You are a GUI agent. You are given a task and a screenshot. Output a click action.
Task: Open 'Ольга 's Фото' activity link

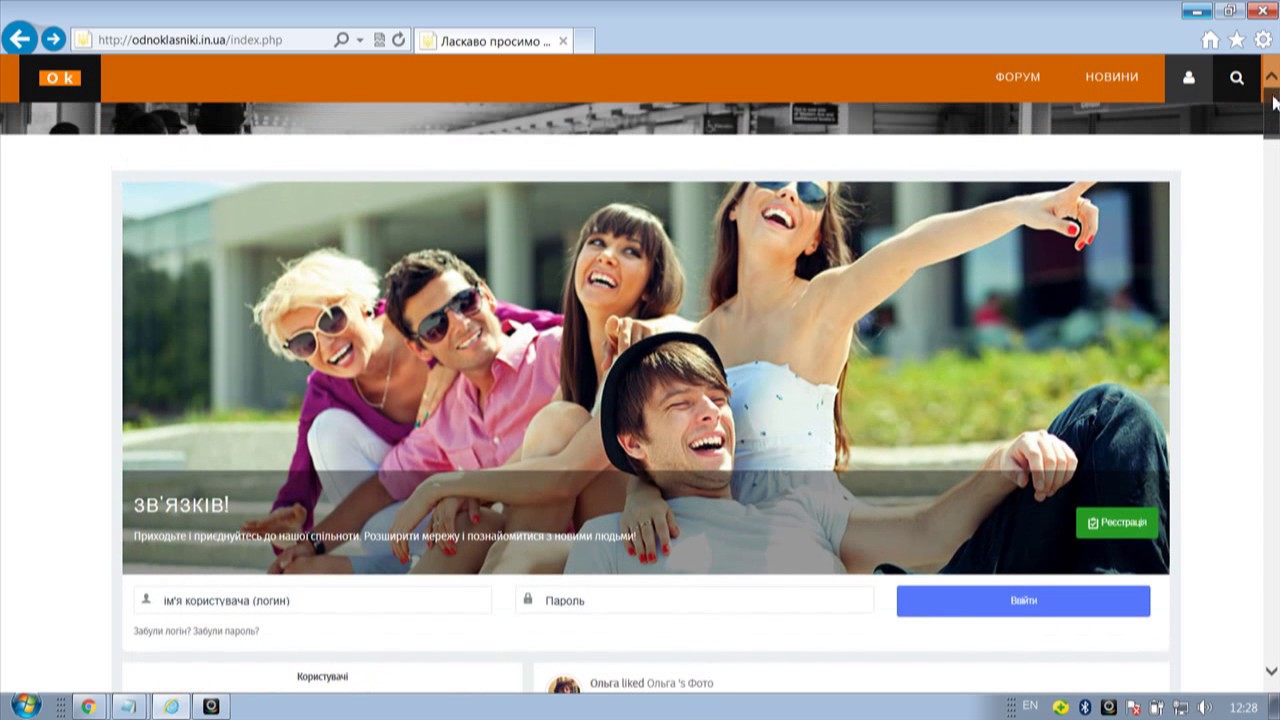680,683
